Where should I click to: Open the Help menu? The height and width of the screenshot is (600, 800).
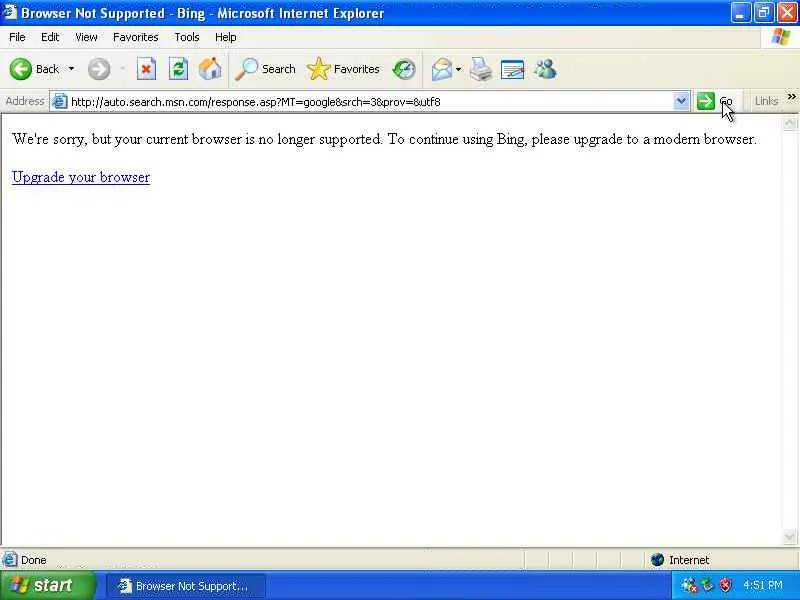(225, 37)
